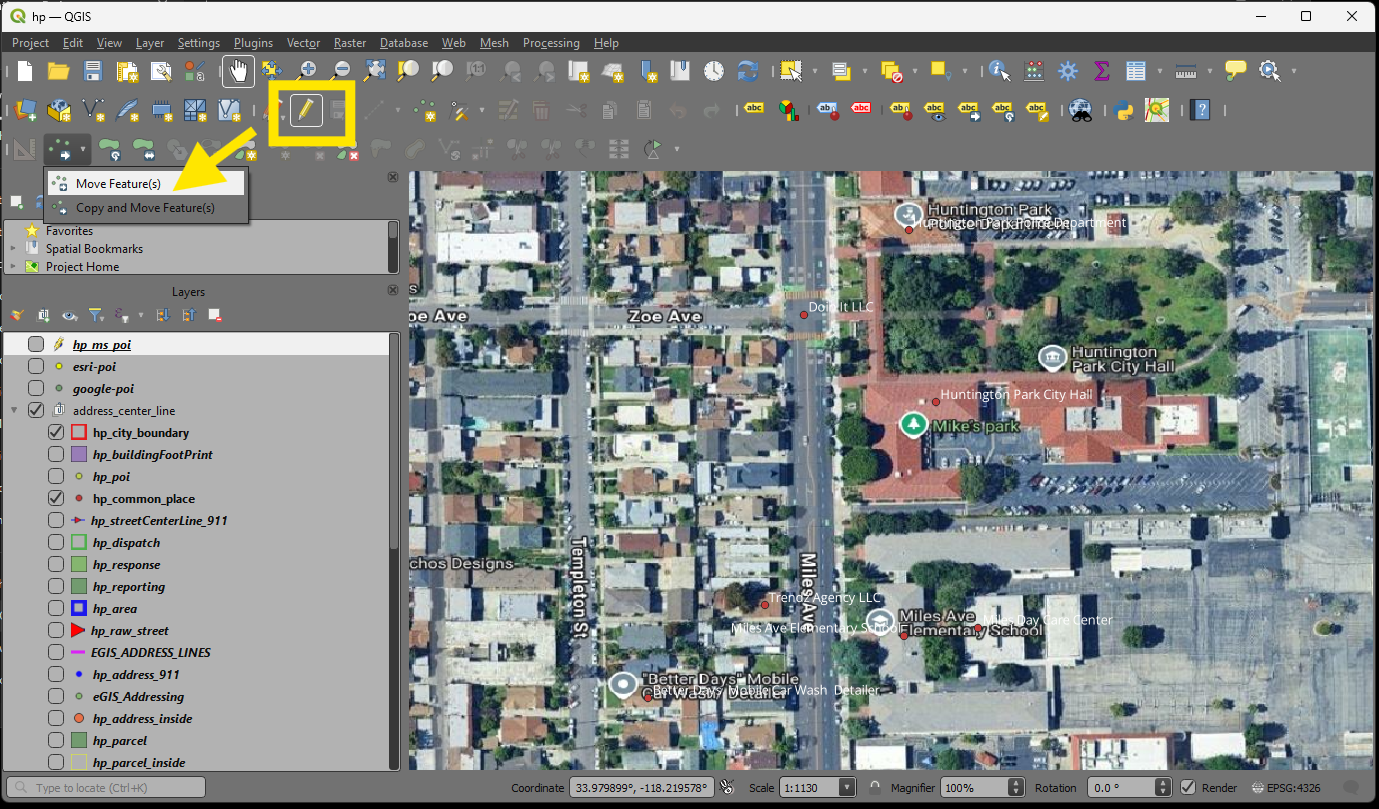Click the Refresh map icon
Screen dimensions: 1379x809
coord(747,71)
